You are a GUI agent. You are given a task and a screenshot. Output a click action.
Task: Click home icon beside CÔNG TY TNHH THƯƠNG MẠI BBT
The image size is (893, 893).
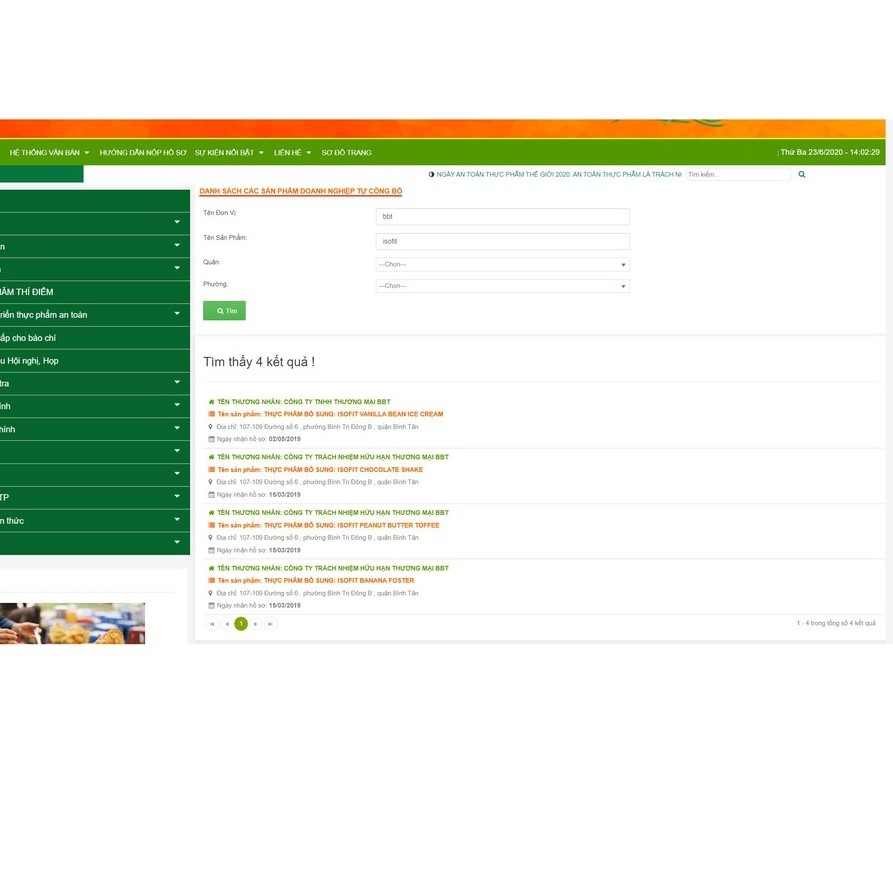(211, 402)
